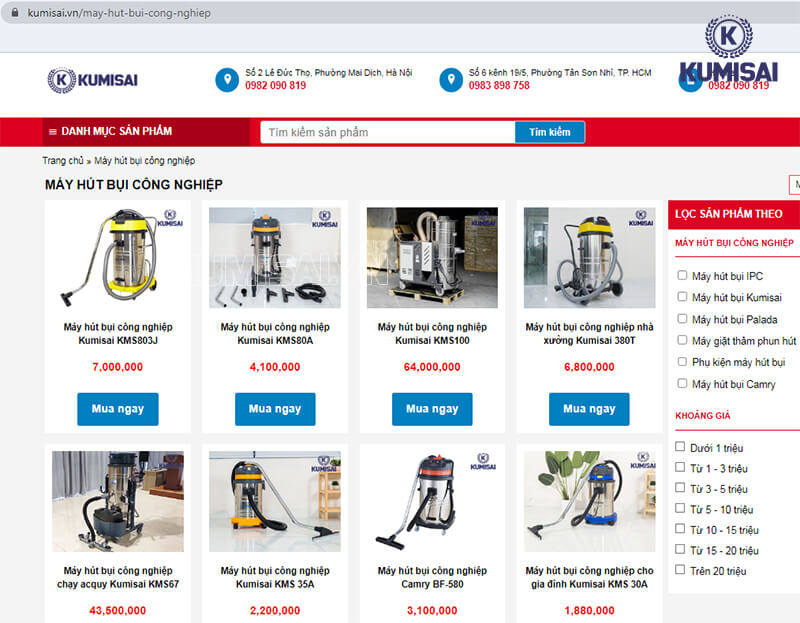Open Kumisai 380T product image
This screenshot has height=623, width=800.
(589, 258)
